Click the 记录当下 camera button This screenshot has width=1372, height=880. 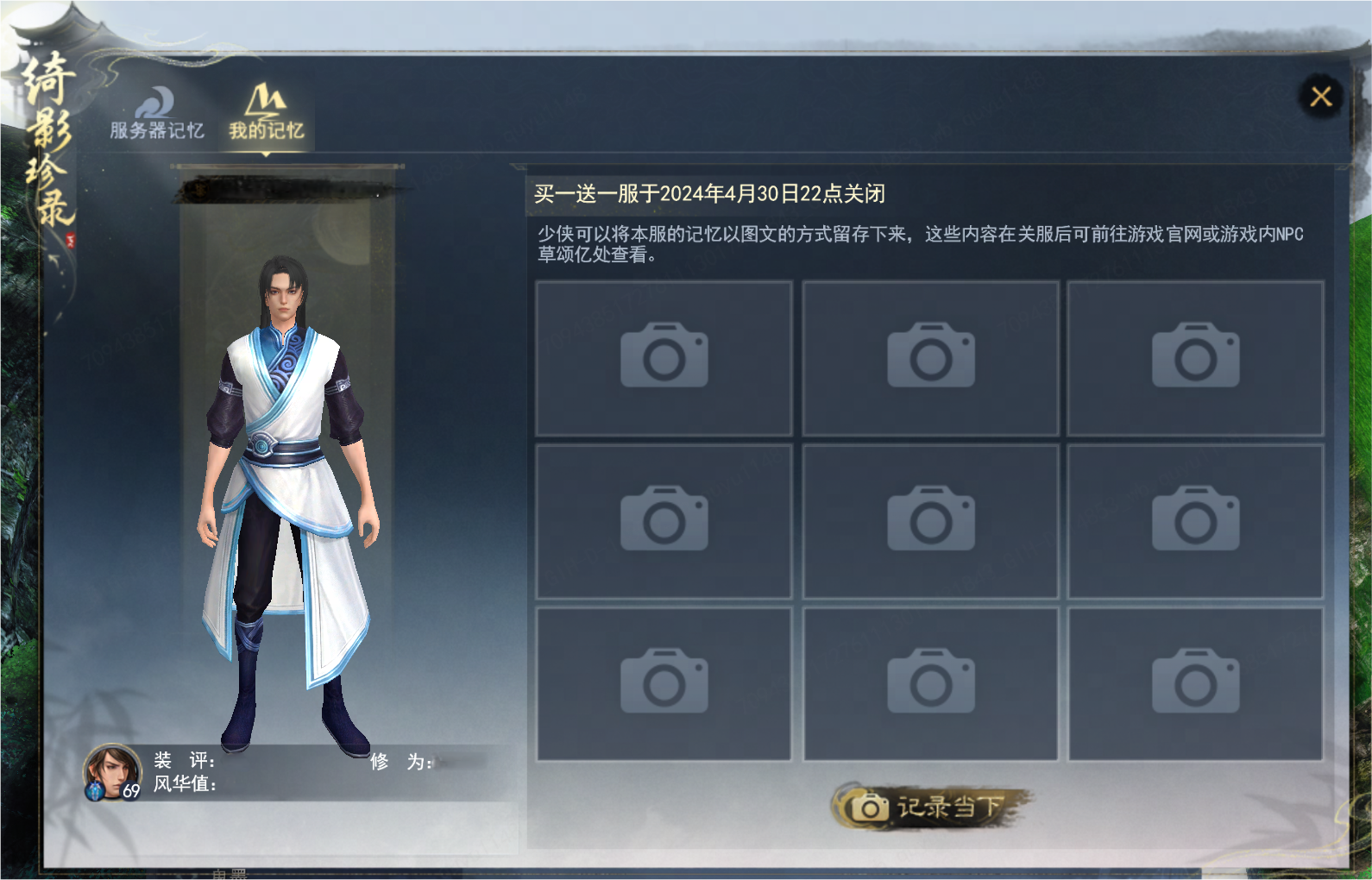[931, 807]
